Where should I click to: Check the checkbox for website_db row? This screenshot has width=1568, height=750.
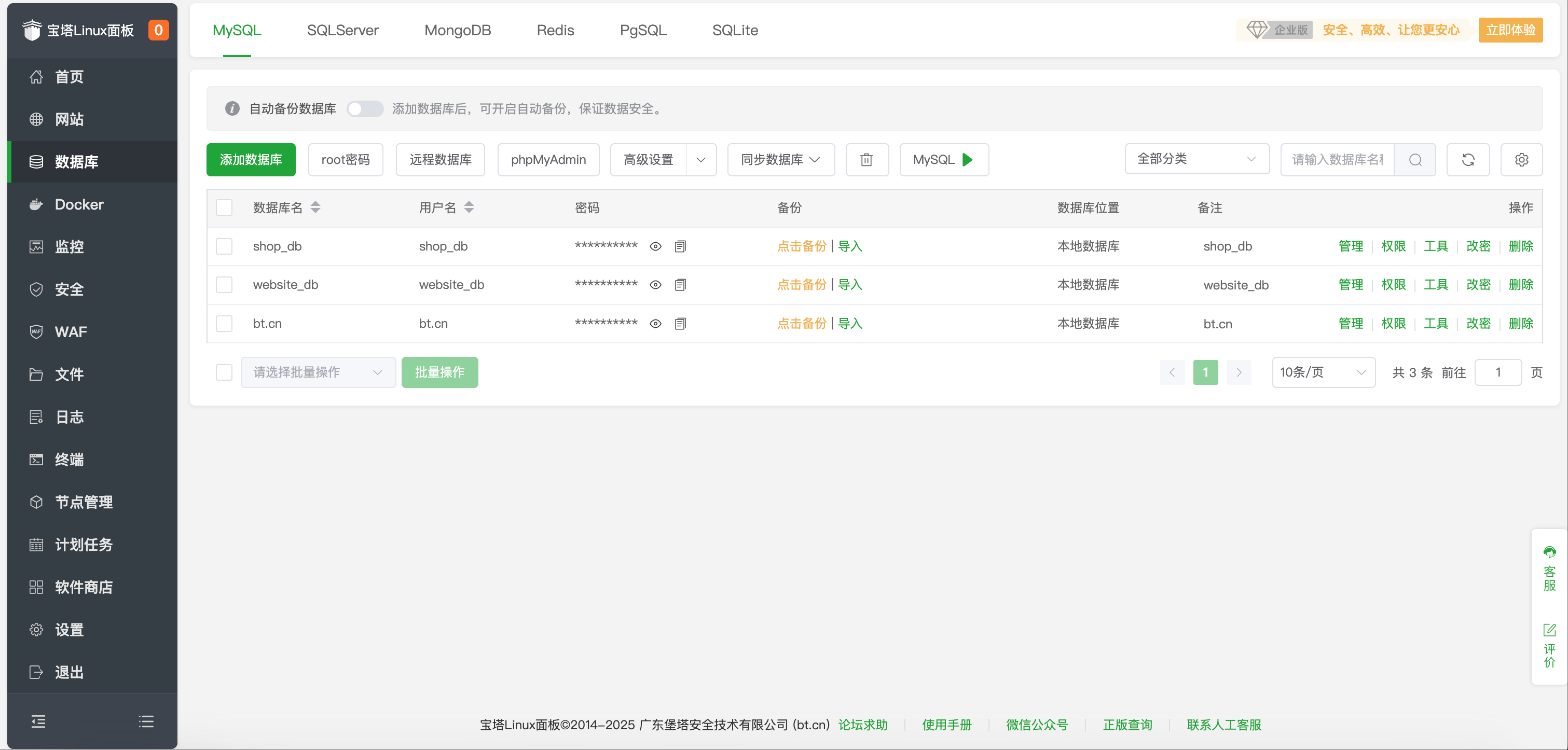224,285
